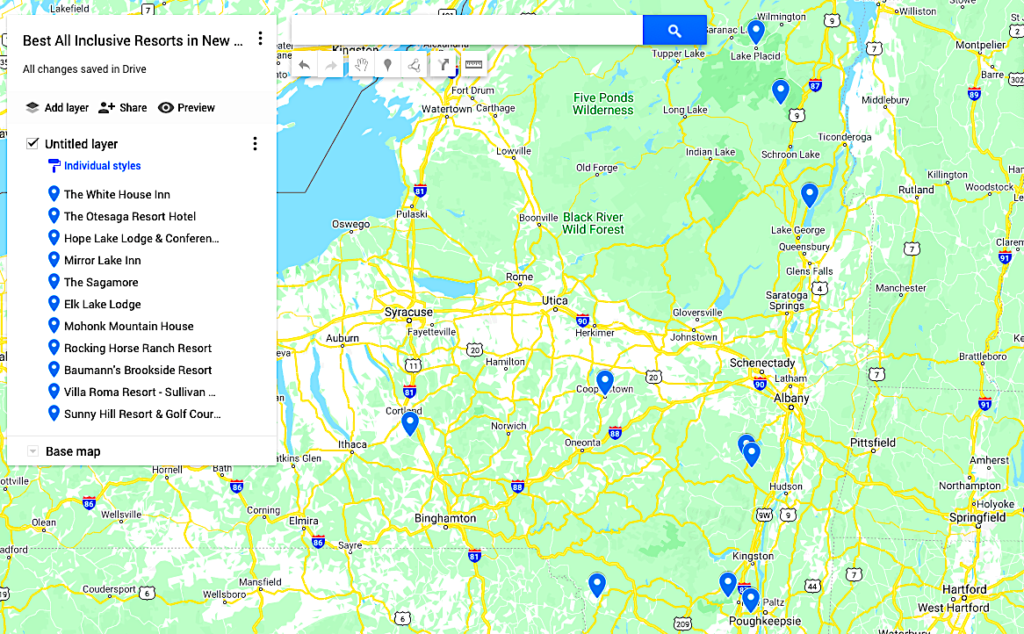Click the southernmost pin west of route 209
1024x634 pixels.
(x=597, y=586)
